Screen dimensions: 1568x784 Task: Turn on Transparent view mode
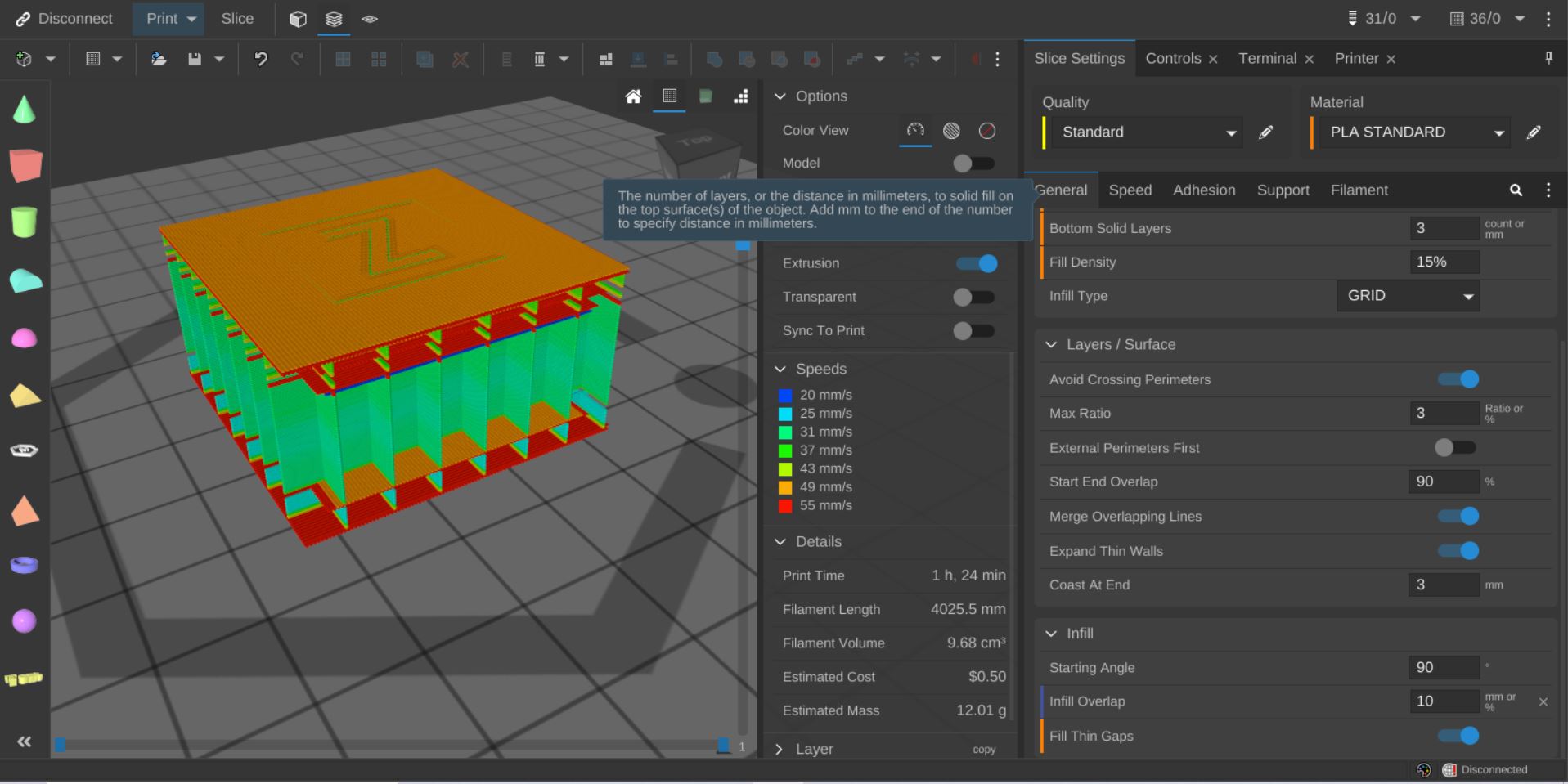(973, 297)
